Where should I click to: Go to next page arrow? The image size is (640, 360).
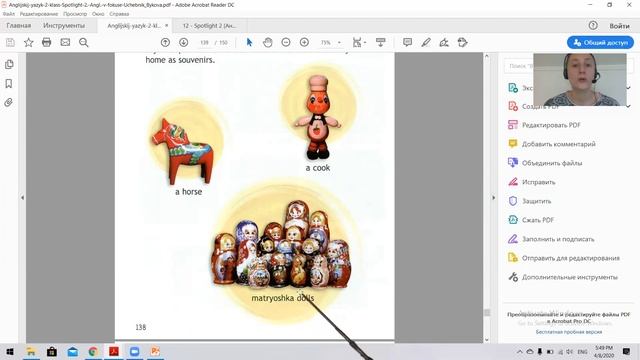click(184, 42)
